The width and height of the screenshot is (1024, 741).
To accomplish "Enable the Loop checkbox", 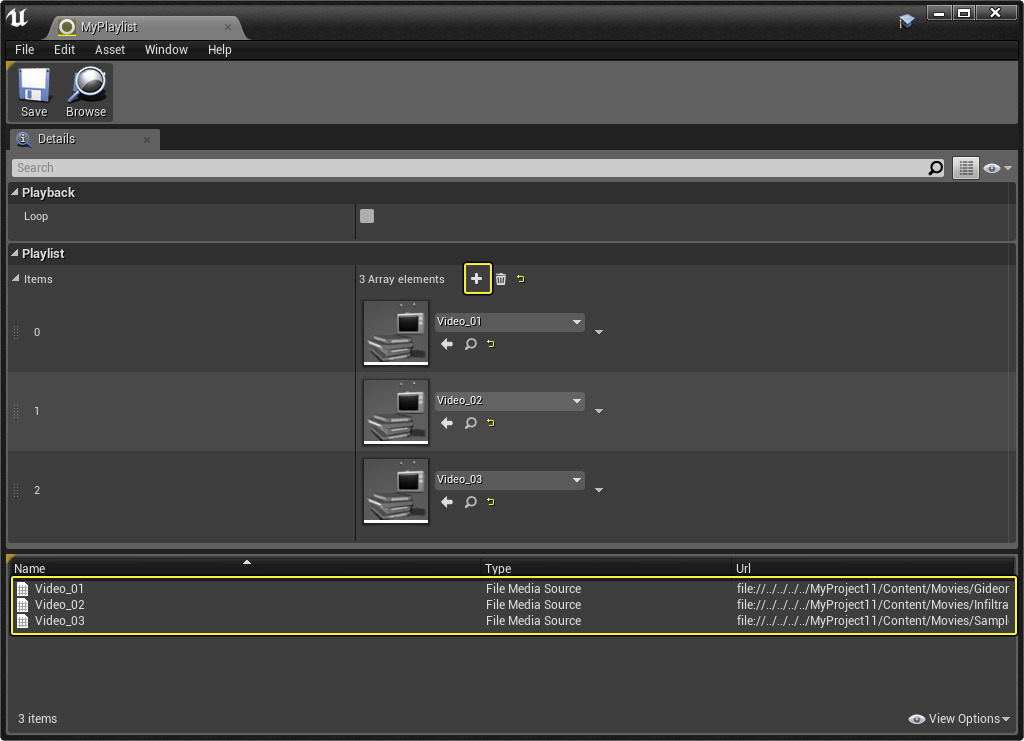I will point(367,216).
